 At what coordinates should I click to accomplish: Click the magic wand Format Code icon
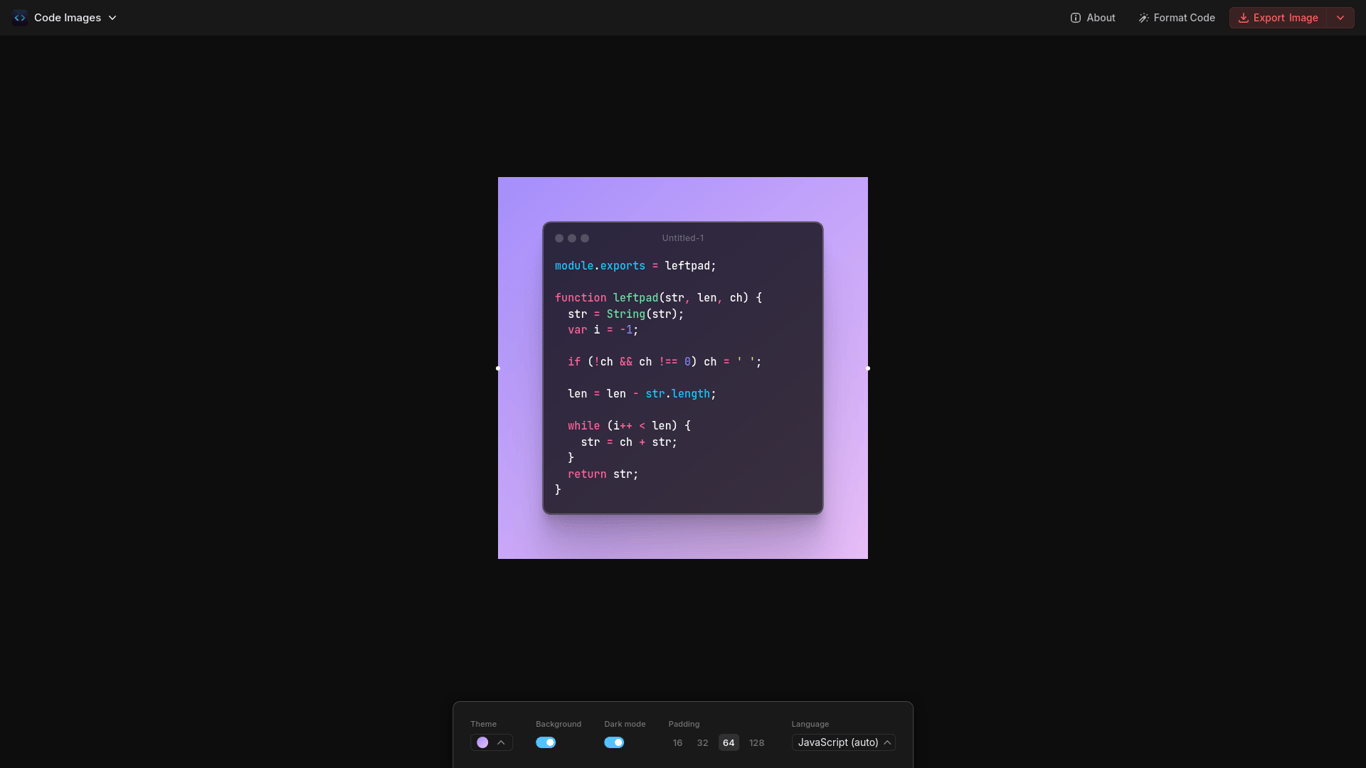(x=1143, y=18)
